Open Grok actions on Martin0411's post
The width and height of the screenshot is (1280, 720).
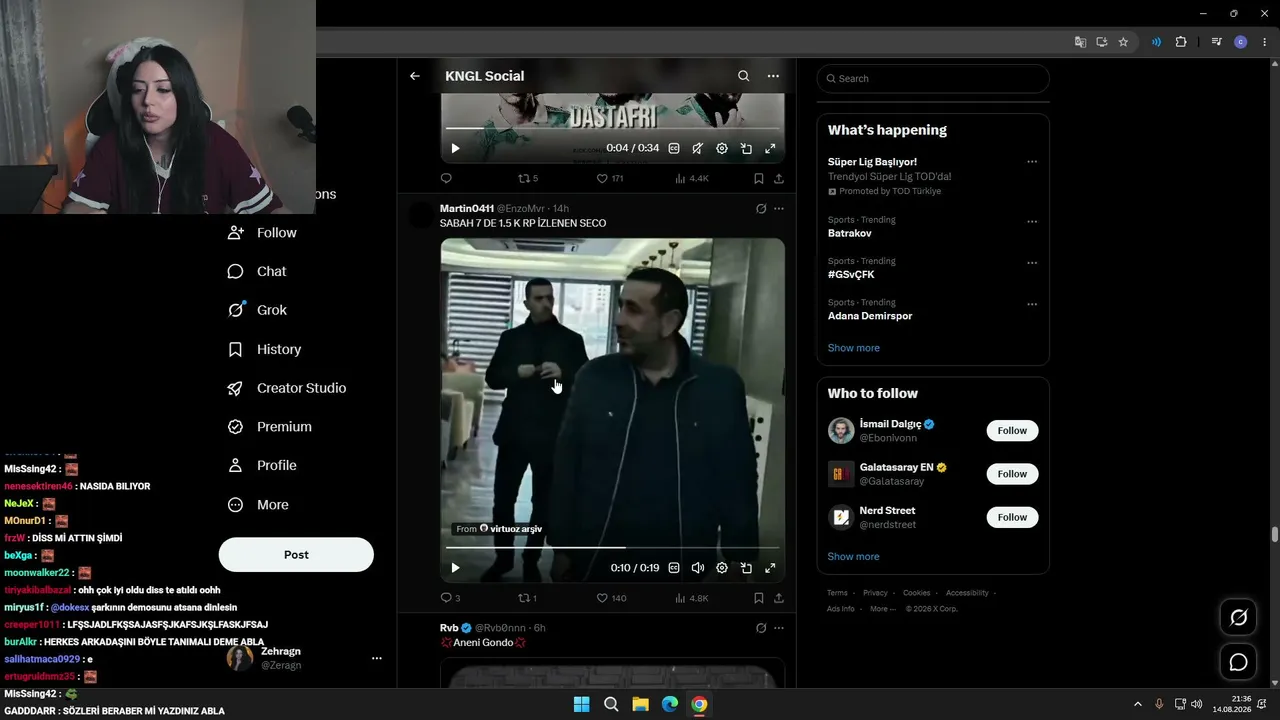[x=761, y=209]
